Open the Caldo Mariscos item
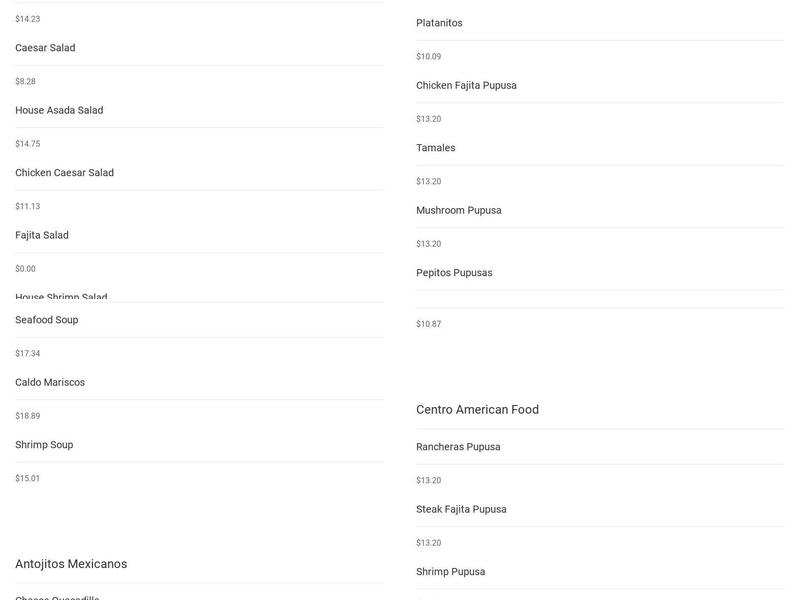Screen dimensions: 800x600 tap(50, 382)
